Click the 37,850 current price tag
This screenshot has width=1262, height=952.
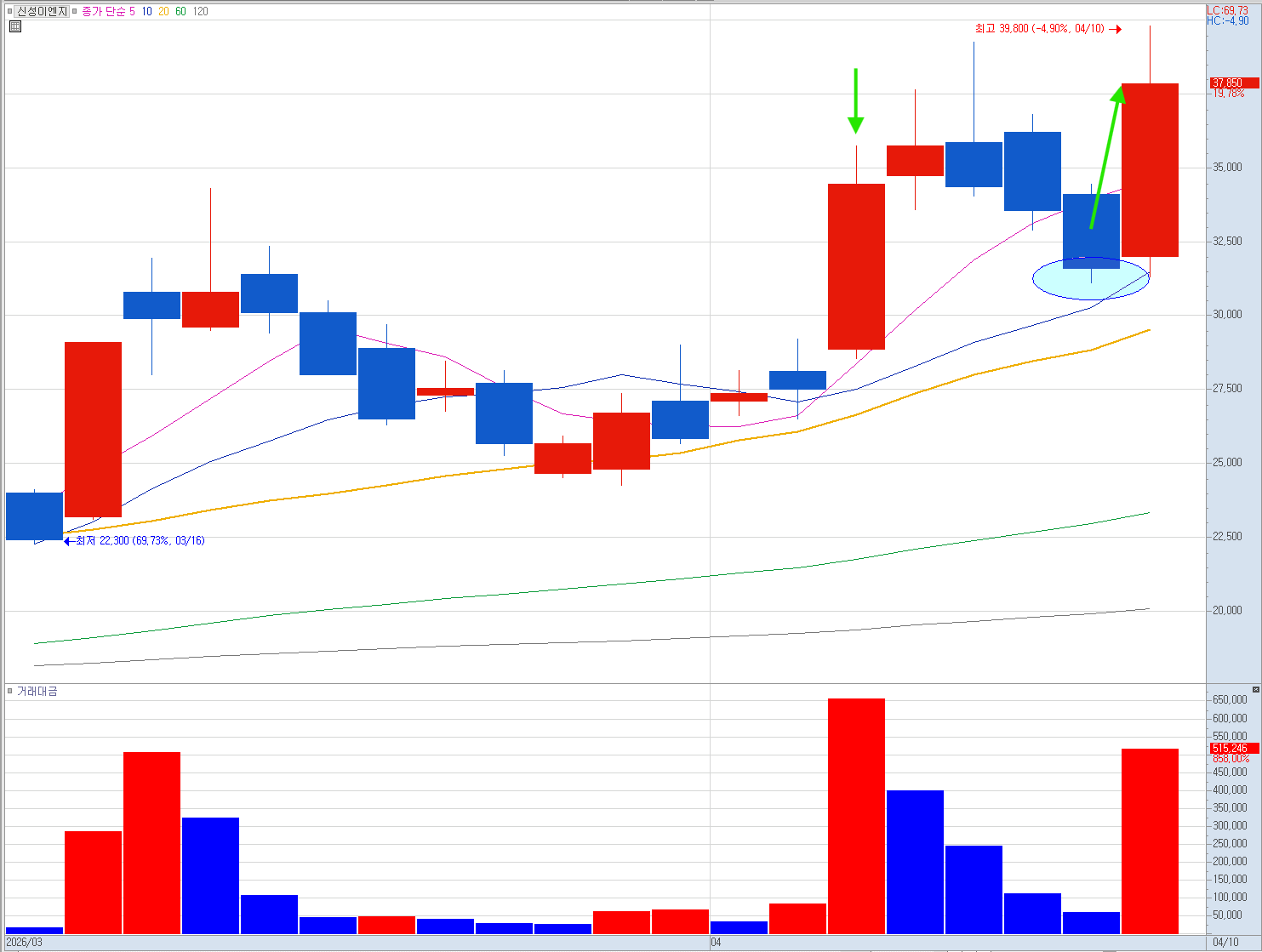tap(1234, 83)
